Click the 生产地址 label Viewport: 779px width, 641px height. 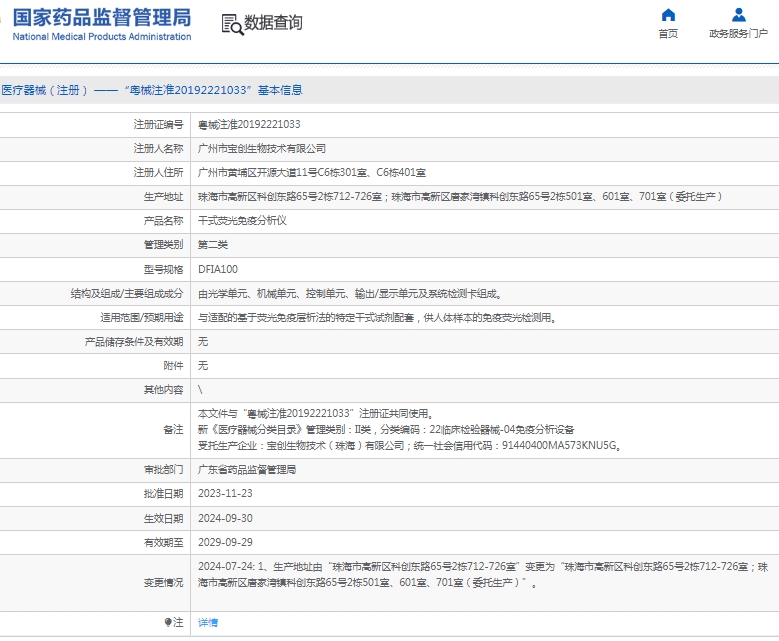point(163,197)
